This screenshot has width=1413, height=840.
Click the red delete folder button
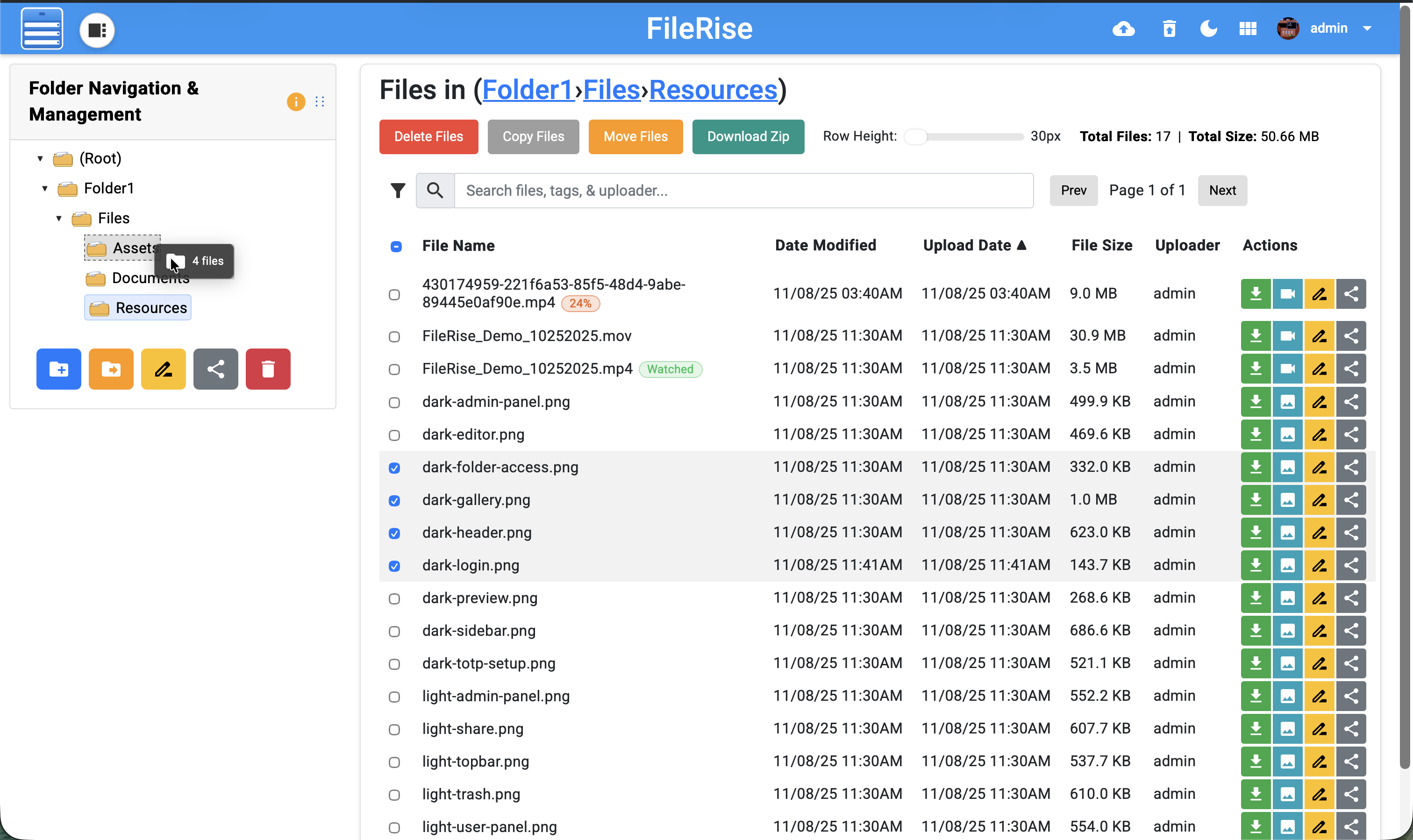[268, 369]
